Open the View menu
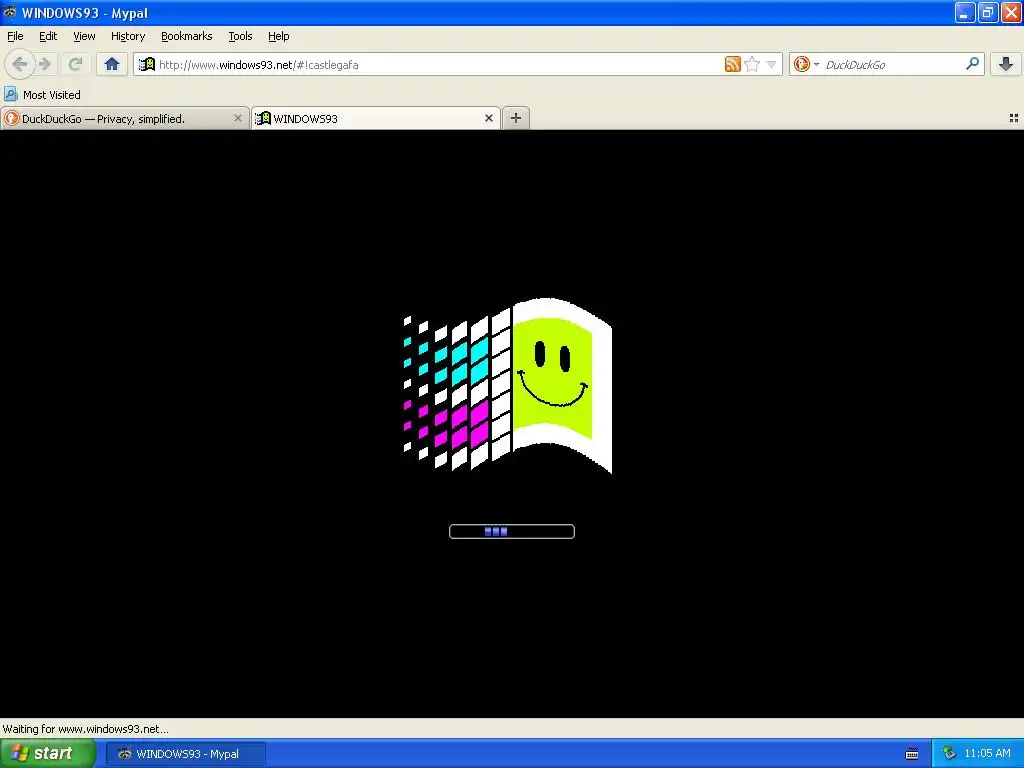 click(84, 36)
